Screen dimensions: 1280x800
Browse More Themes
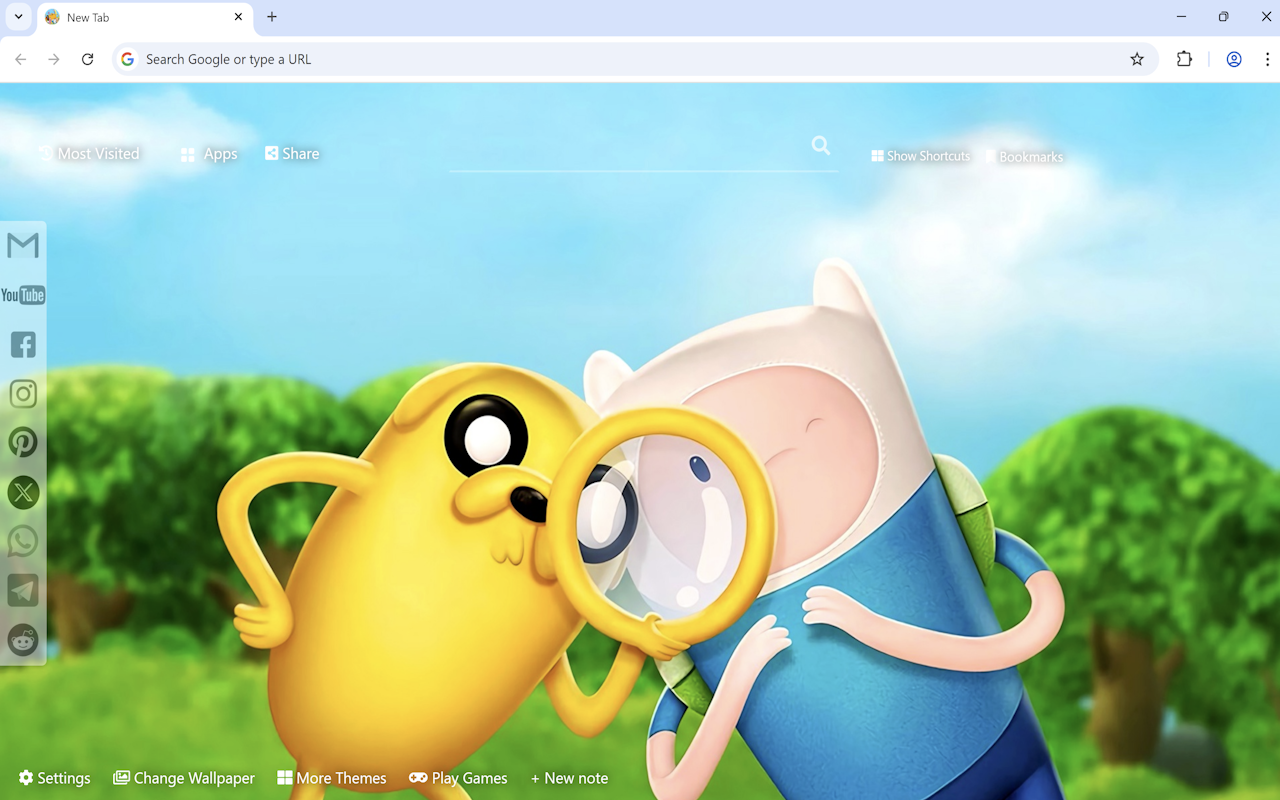coord(332,777)
